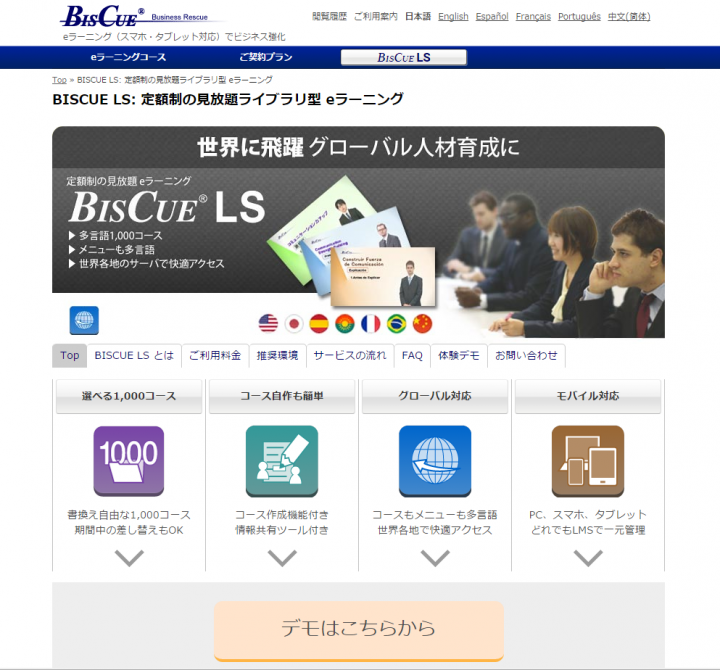
Task: Click the teal course authoring icon
Action: (282, 461)
